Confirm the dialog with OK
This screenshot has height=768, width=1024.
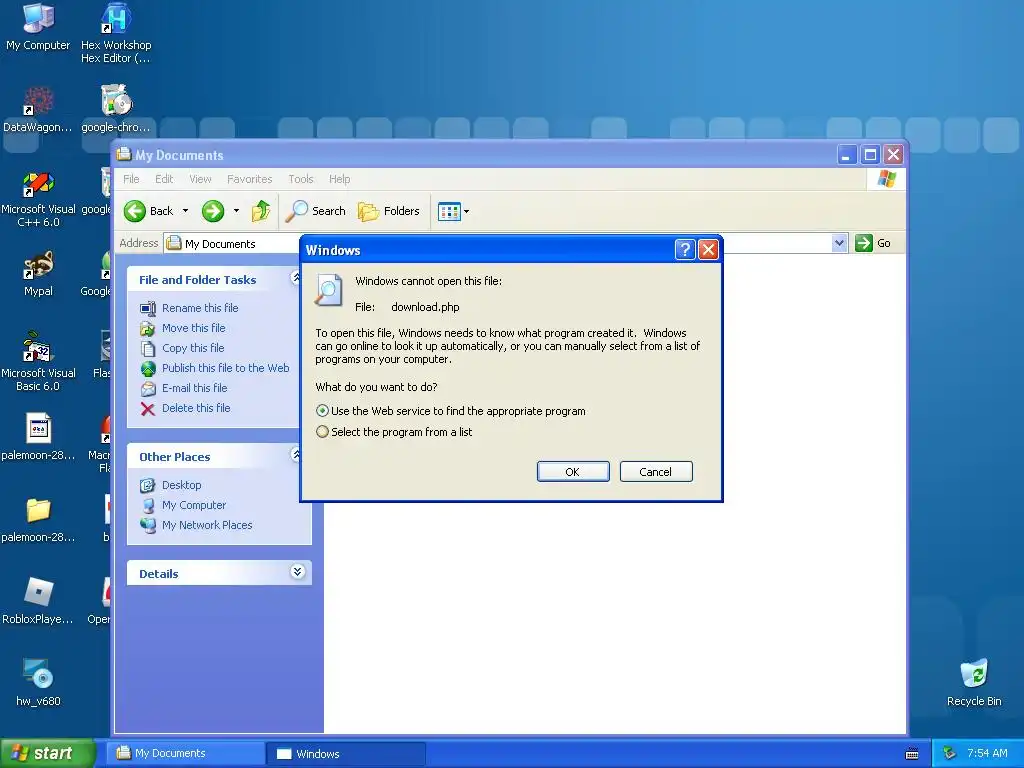click(x=573, y=472)
